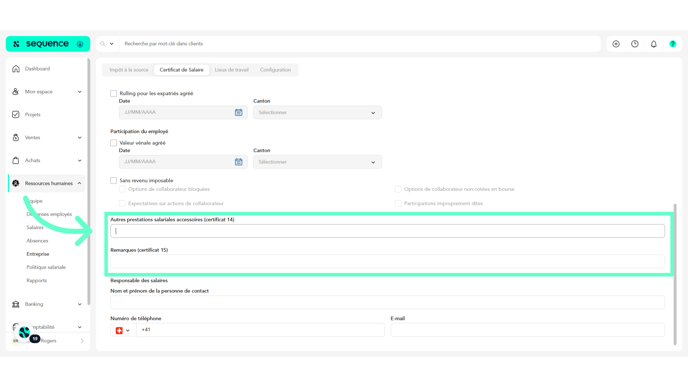Expand the Comptabilité chevron

pyautogui.click(x=79, y=327)
